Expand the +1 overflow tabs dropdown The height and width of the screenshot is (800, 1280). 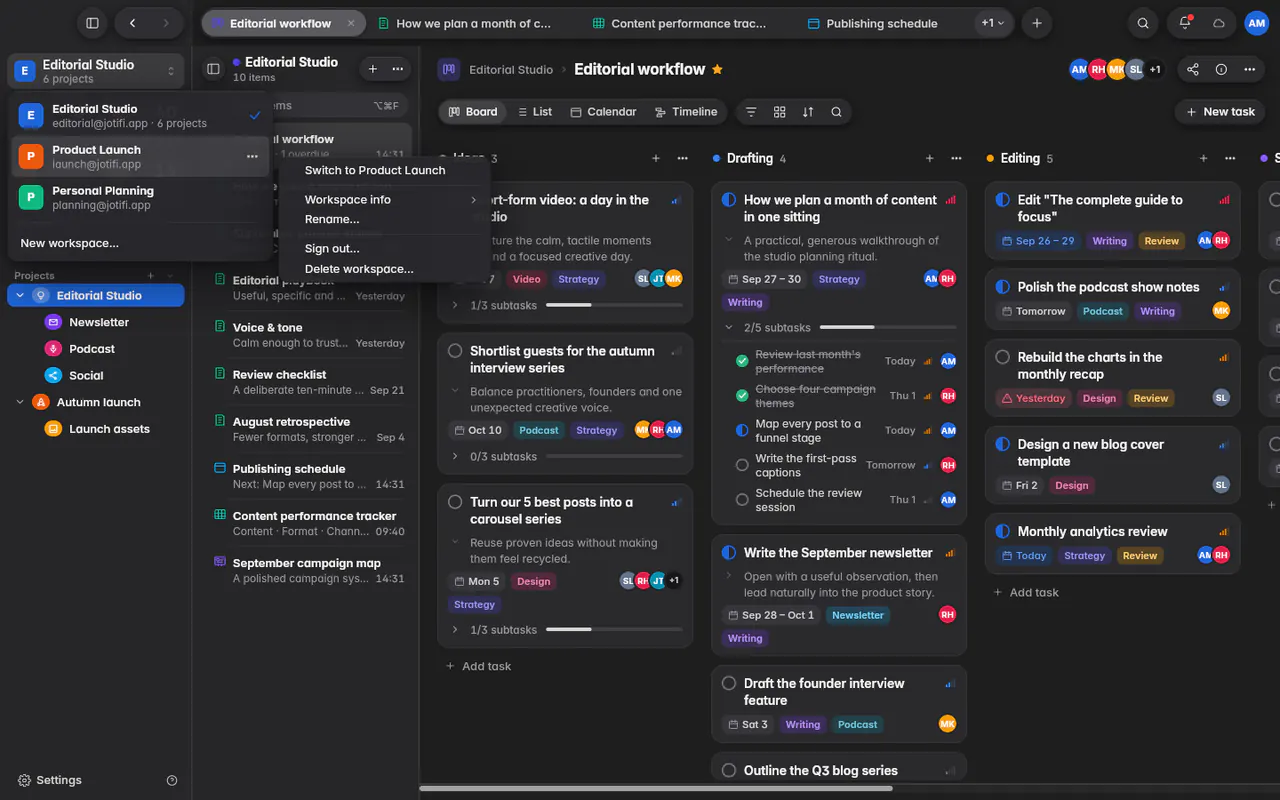pos(993,23)
